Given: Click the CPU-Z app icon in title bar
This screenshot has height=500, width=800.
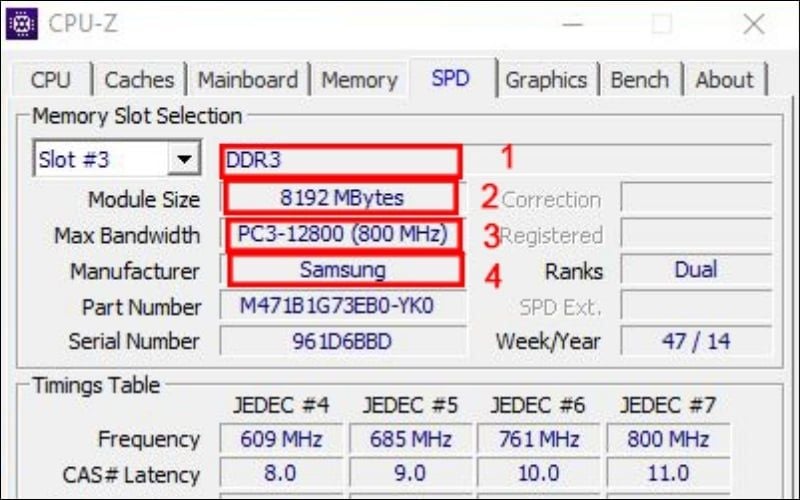Looking at the screenshot, I should coord(21,23).
